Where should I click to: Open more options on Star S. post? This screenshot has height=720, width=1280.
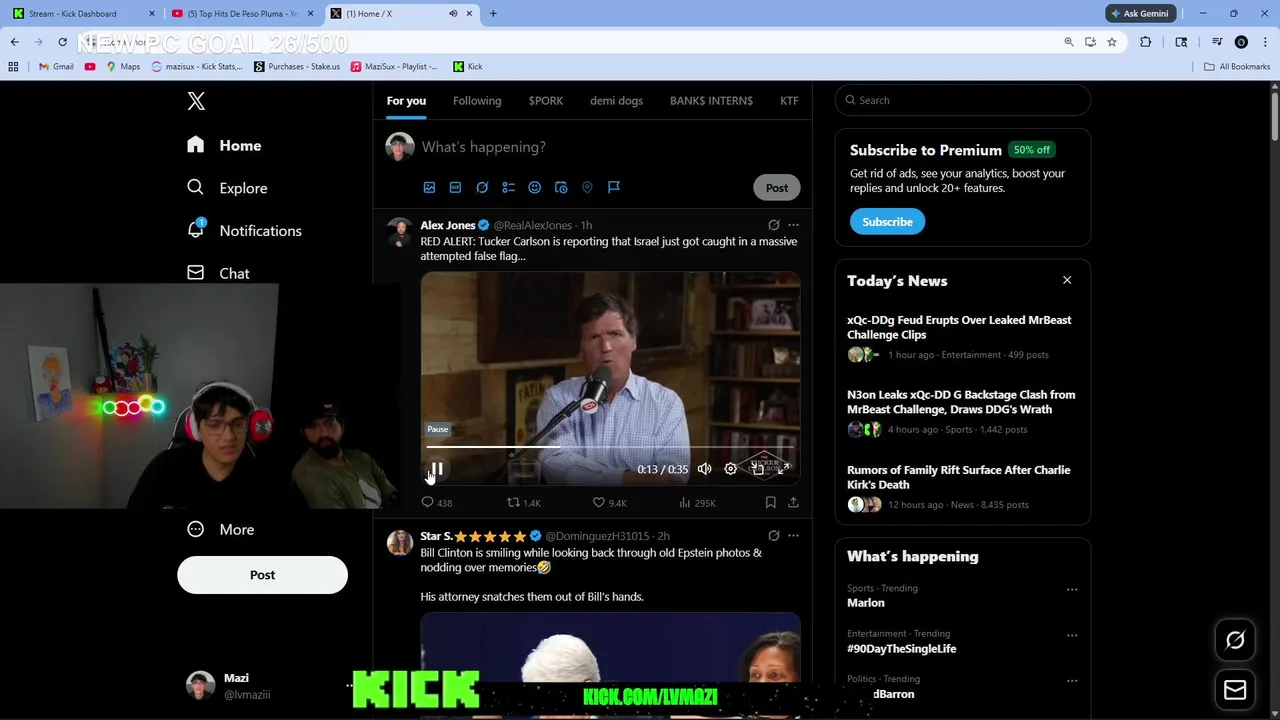click(x=793, y=536)
